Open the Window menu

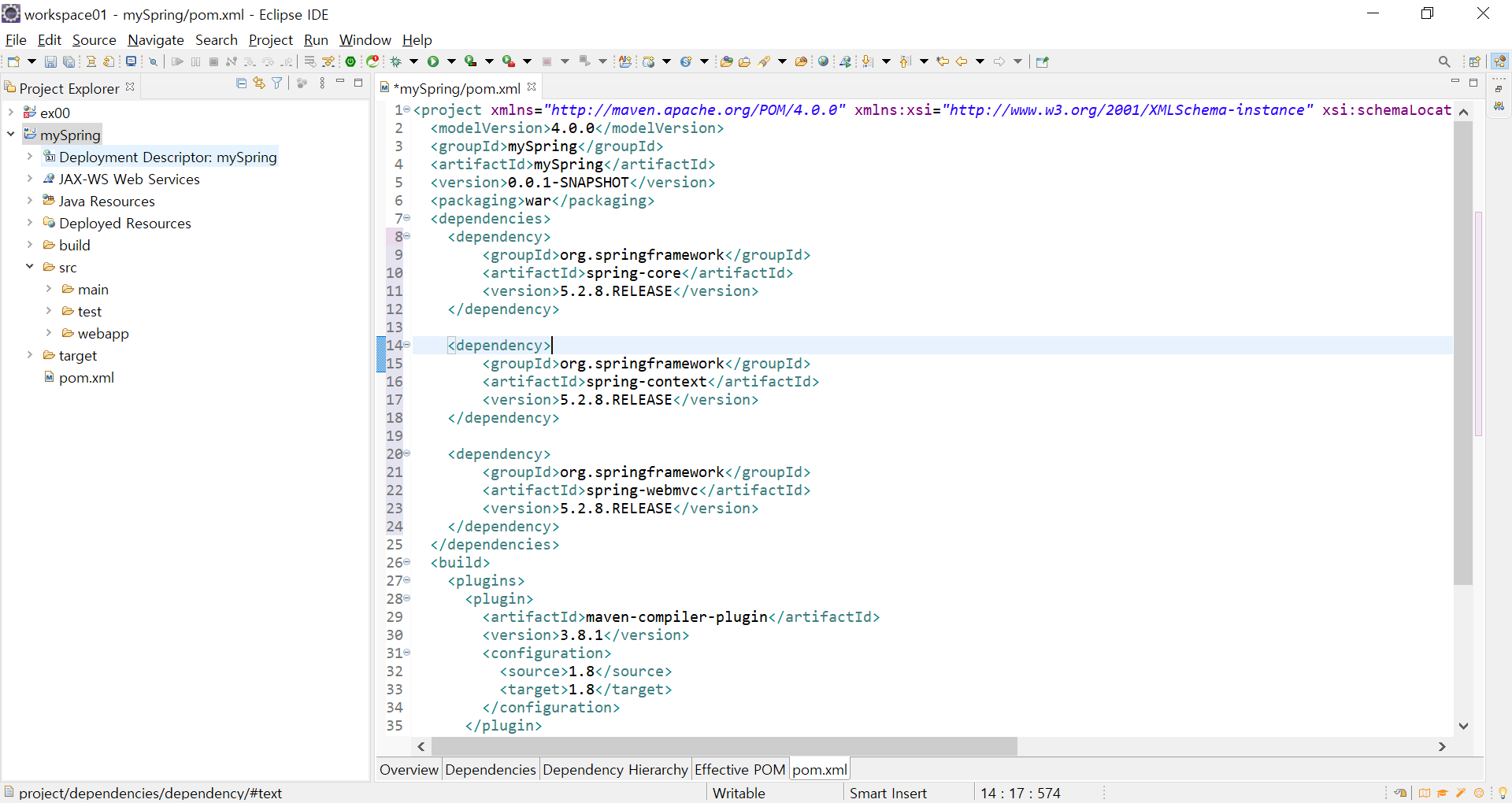point(365,39)
